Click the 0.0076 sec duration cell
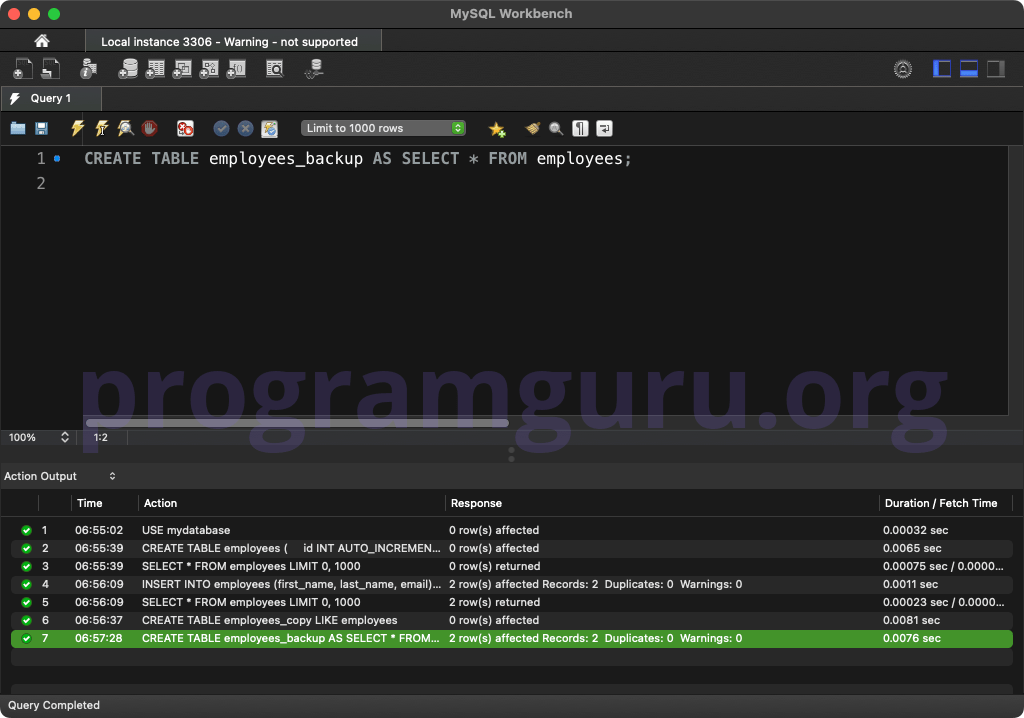The height and width of the screenshot is (718, 1024). pos(912,638)
